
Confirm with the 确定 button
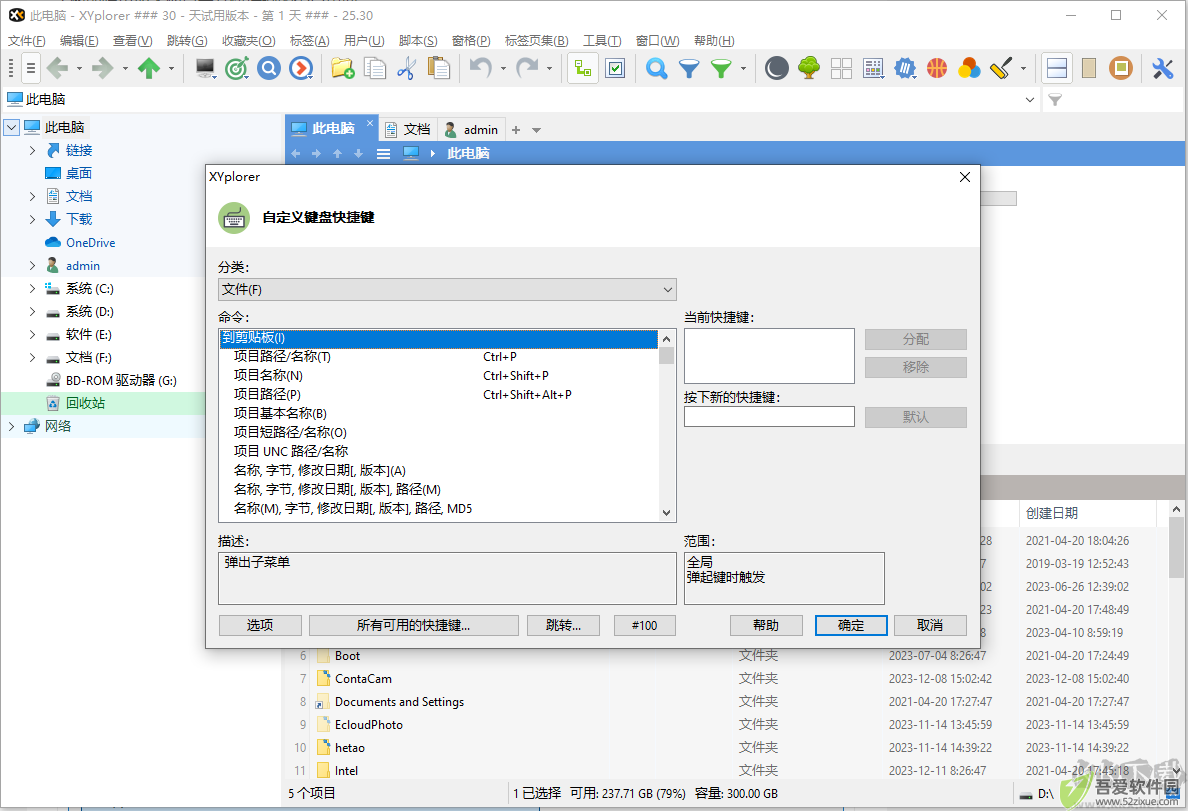851,625
